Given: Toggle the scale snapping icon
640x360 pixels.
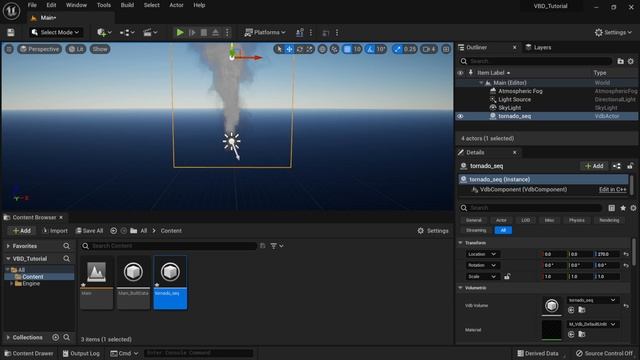Looking at the screenshot, I should (x=397, y=49).
